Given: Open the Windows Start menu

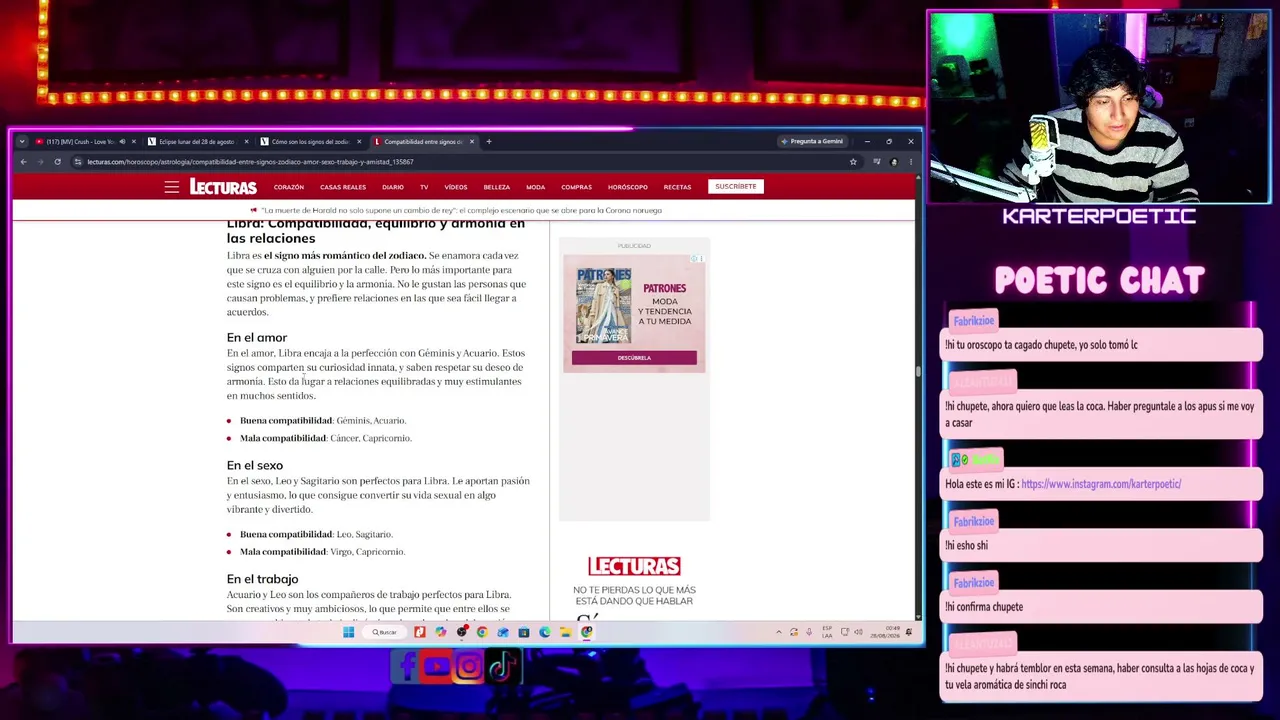Looking at the screenshot, I should click(x=348, y=632).
